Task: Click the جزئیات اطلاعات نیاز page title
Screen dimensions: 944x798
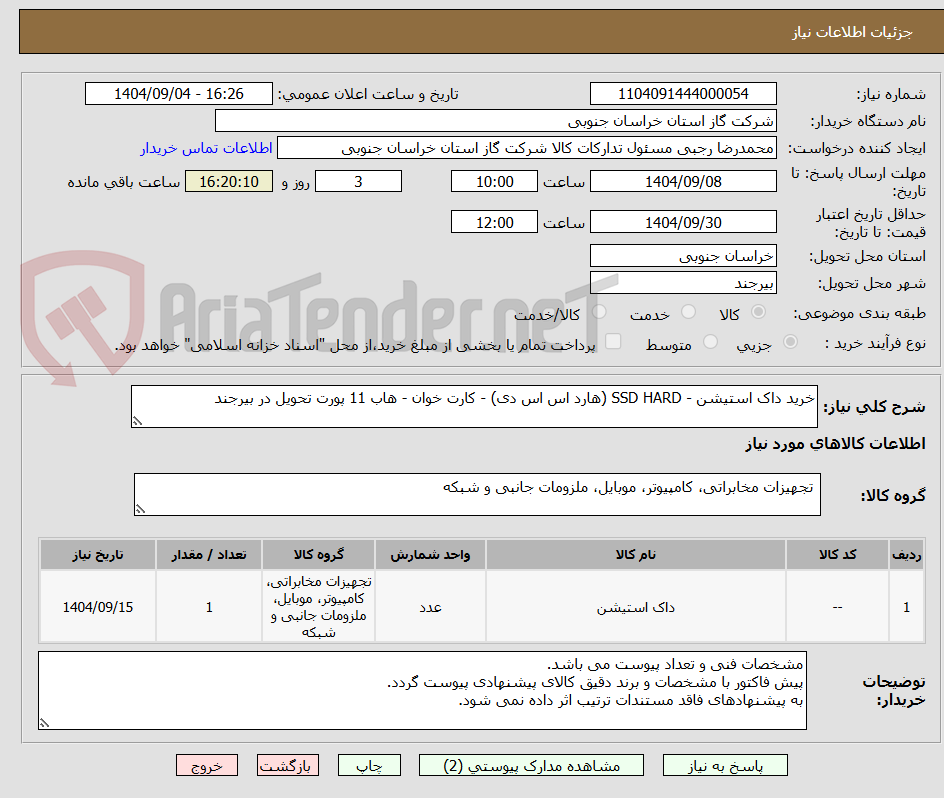Action: [852, 32]
